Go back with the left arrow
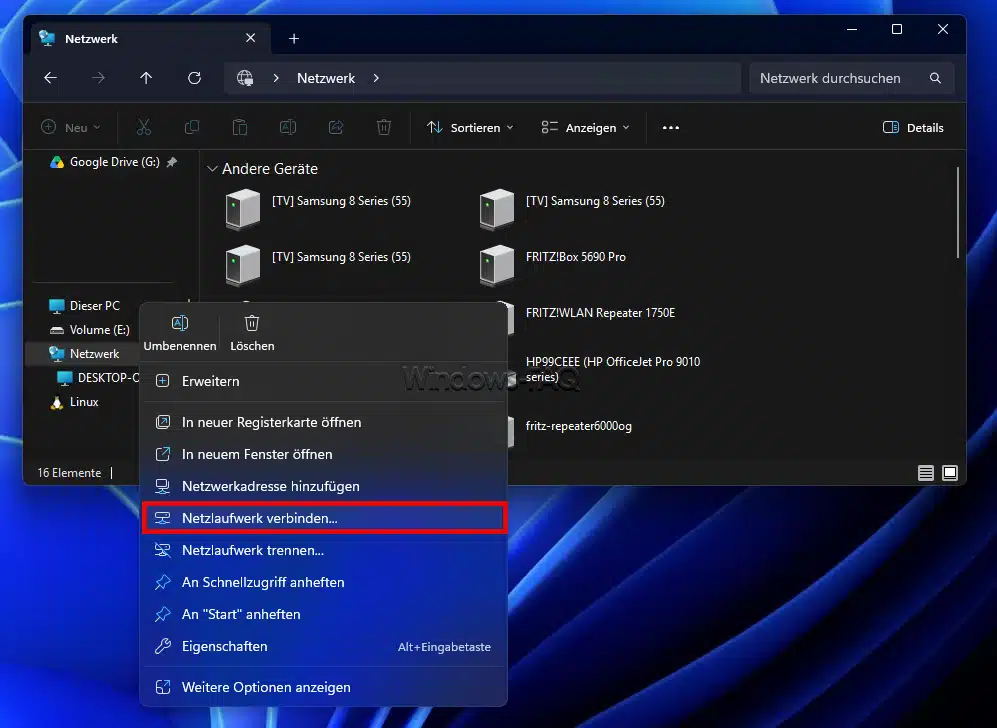Viewport: 997px width, 728px height. (50, 78)
